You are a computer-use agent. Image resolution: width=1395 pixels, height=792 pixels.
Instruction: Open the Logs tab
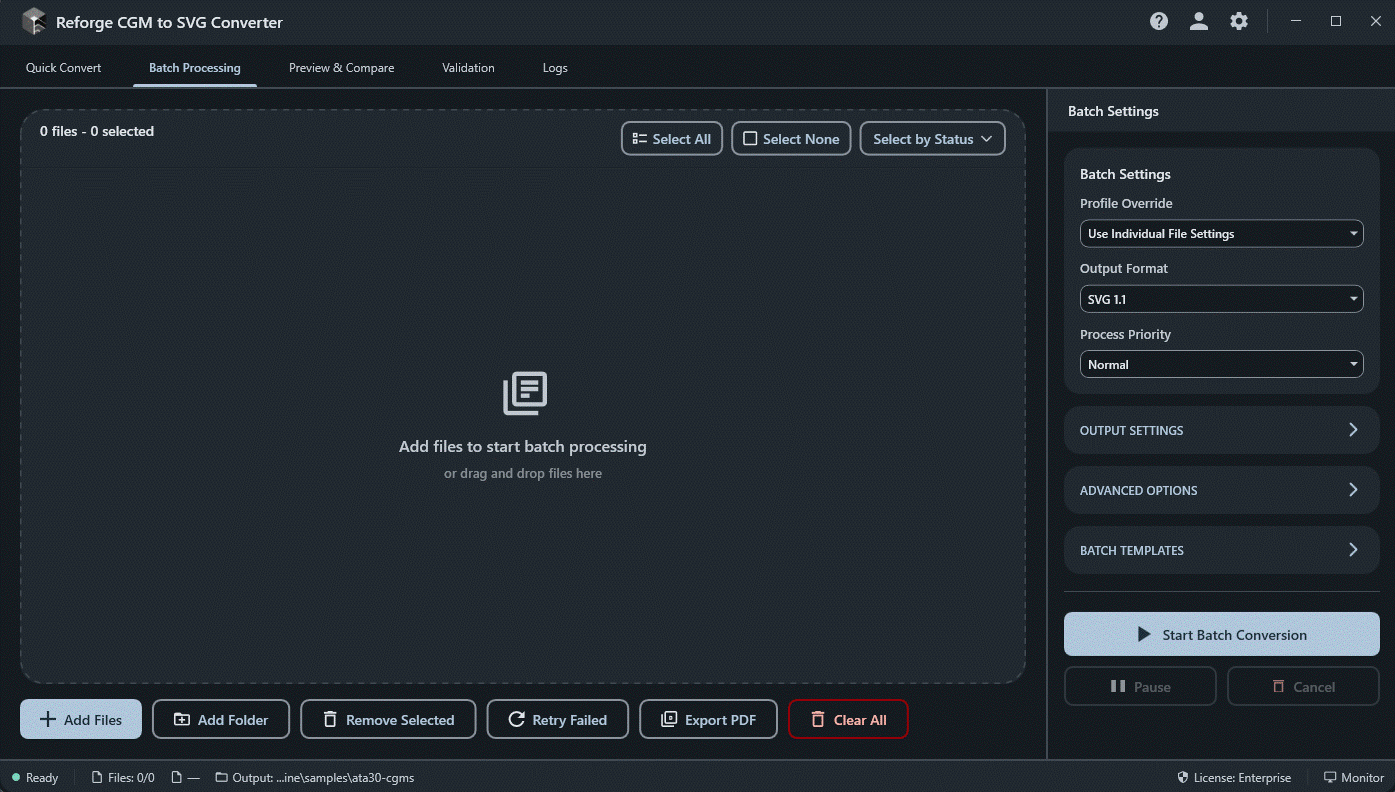555,67
